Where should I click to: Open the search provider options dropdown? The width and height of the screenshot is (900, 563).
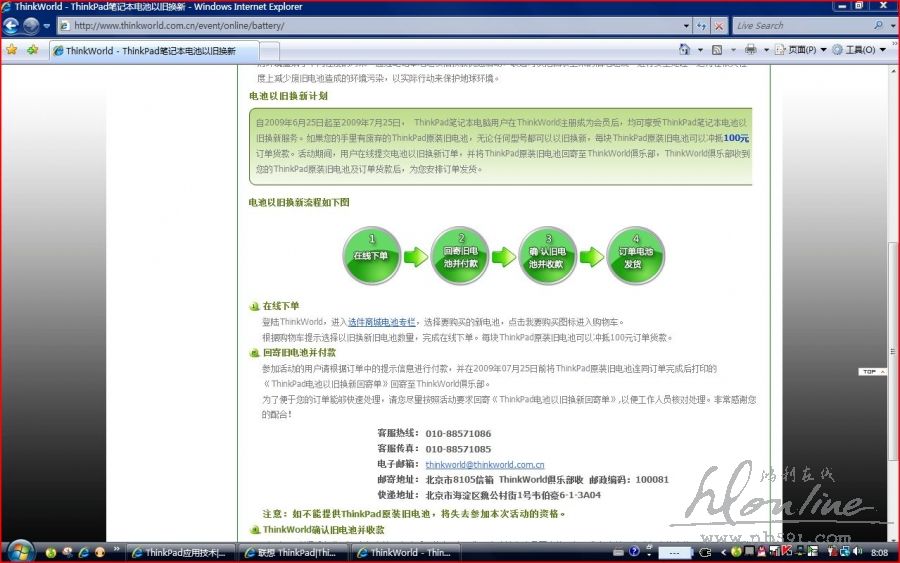coord(893,26)
